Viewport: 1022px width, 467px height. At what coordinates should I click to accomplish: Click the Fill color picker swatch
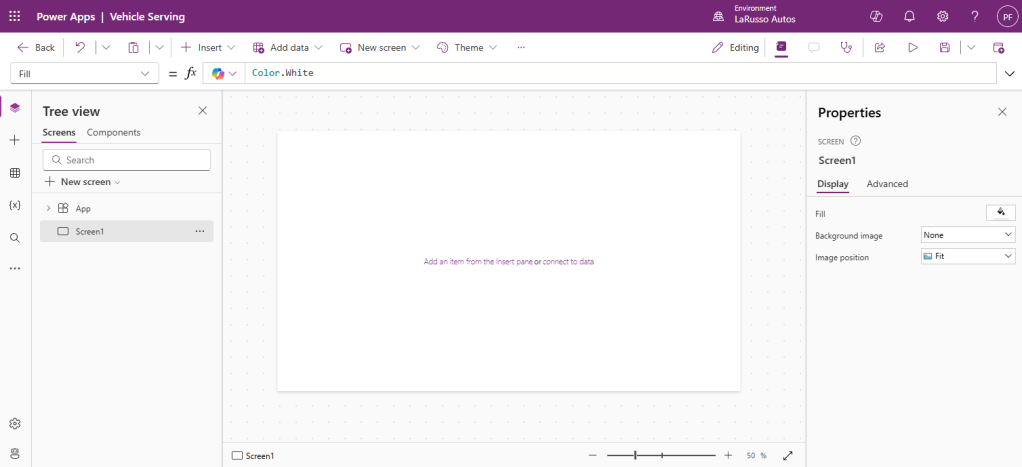coord(1000,212)
